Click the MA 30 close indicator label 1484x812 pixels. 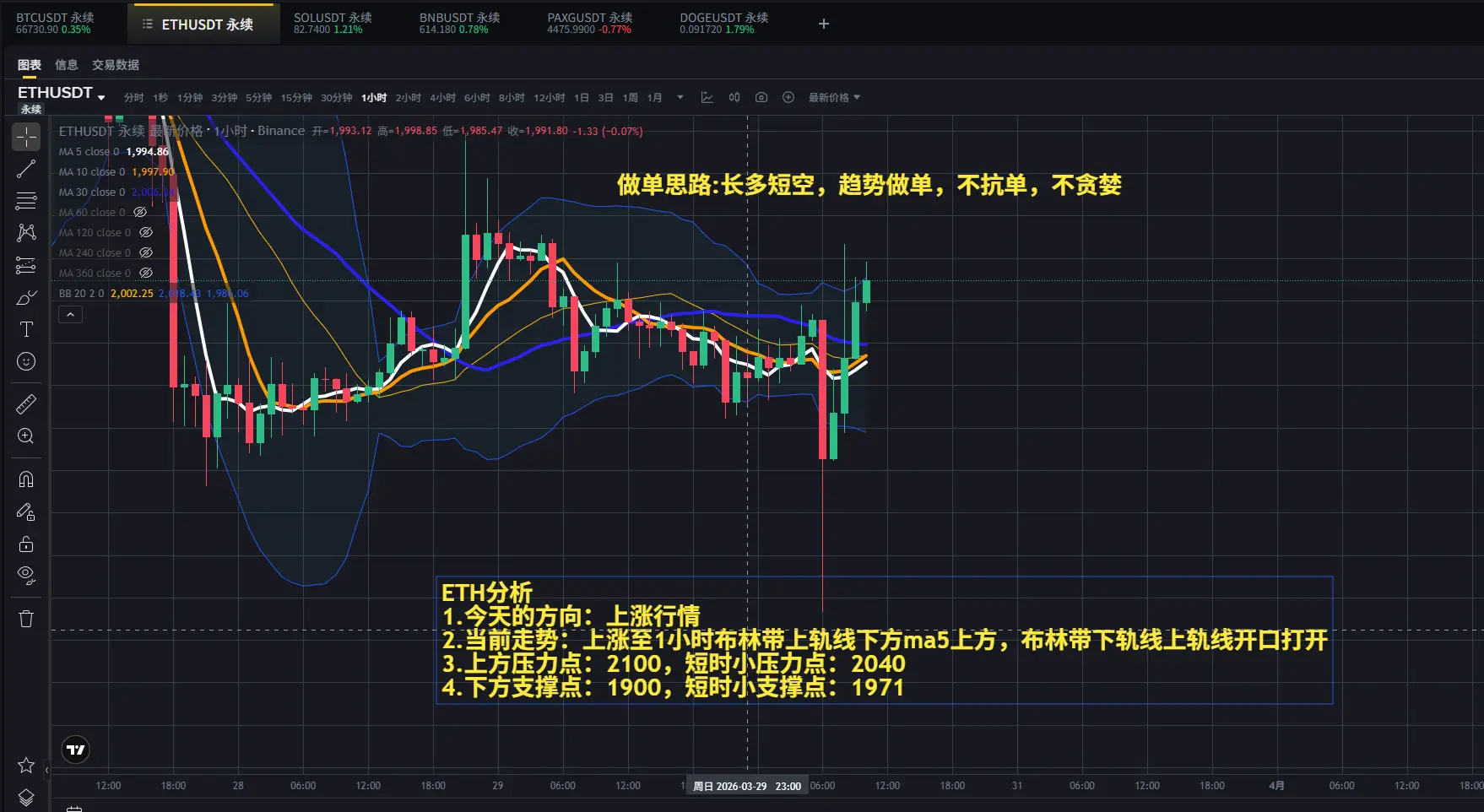[x=91, y=192]
